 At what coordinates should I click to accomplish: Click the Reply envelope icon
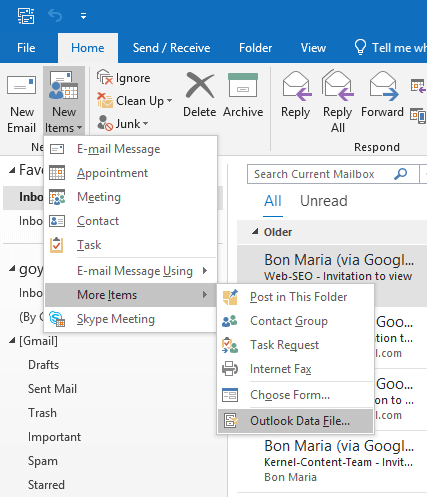click(296, 86)
